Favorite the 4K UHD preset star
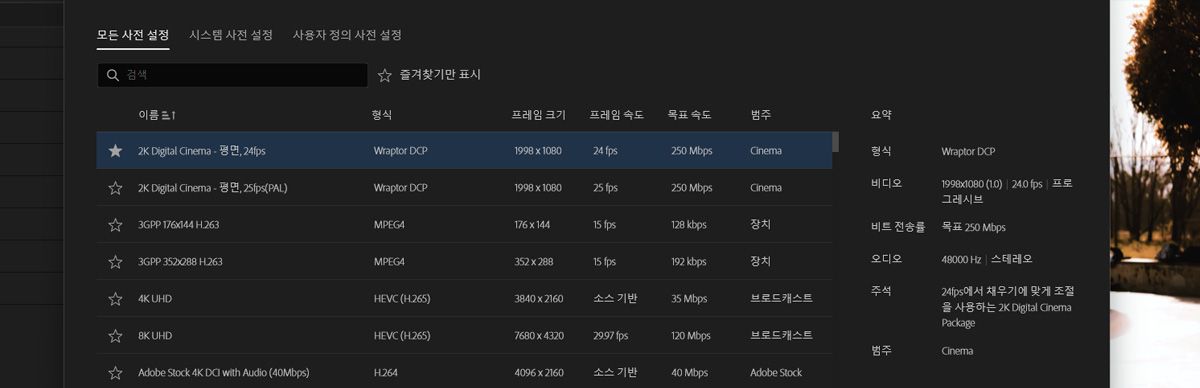The width and height of the screenshot is (1200, 388). point(115,299)
